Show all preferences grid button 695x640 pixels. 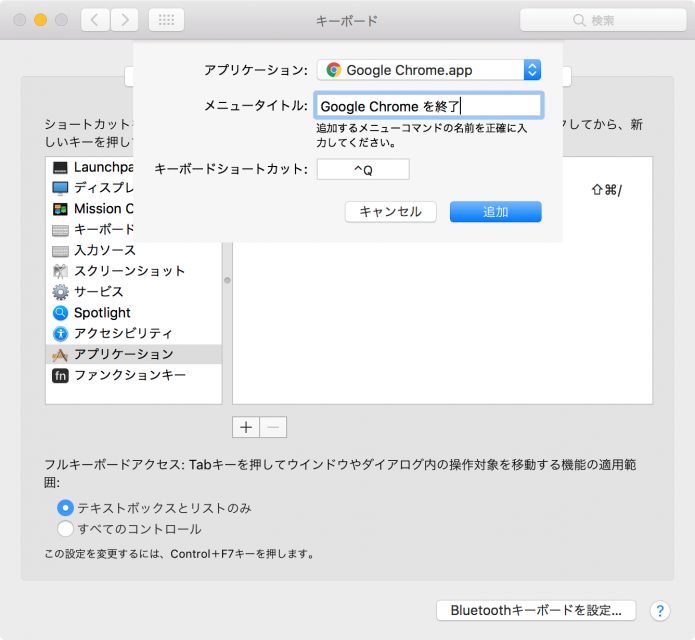166,20
